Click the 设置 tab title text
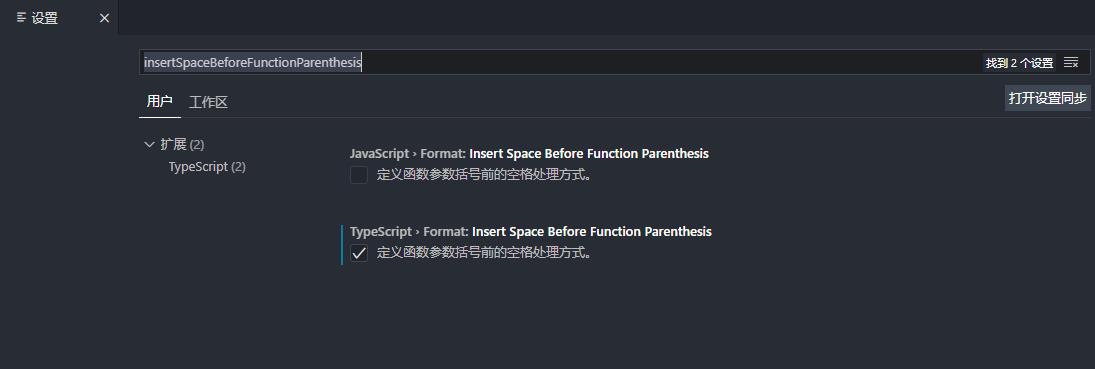Screen dimensions: 1095x369 pyautogui.click(x=45, y=18)
